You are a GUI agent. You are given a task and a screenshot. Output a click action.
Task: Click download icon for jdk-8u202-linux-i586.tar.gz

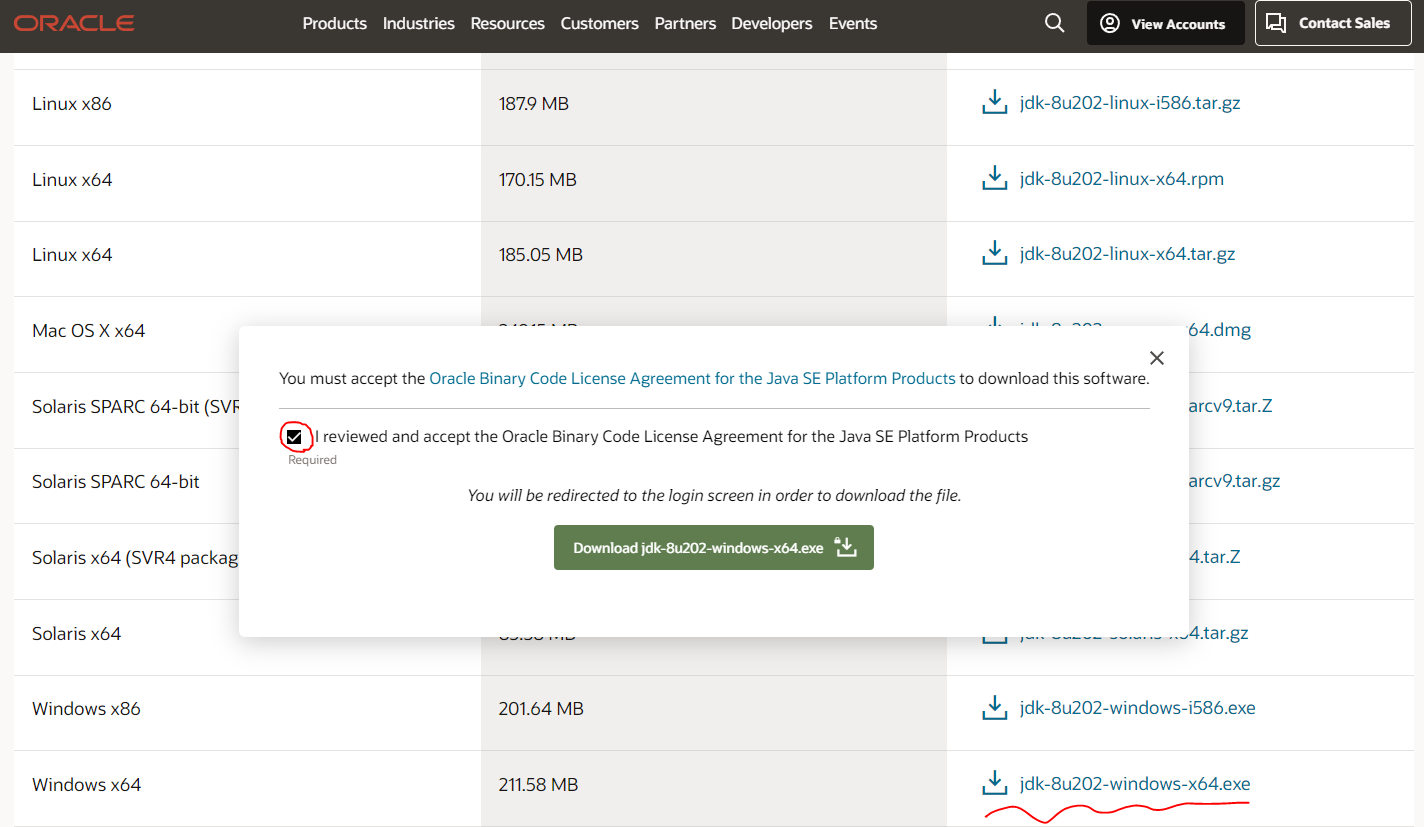point(994,102)
